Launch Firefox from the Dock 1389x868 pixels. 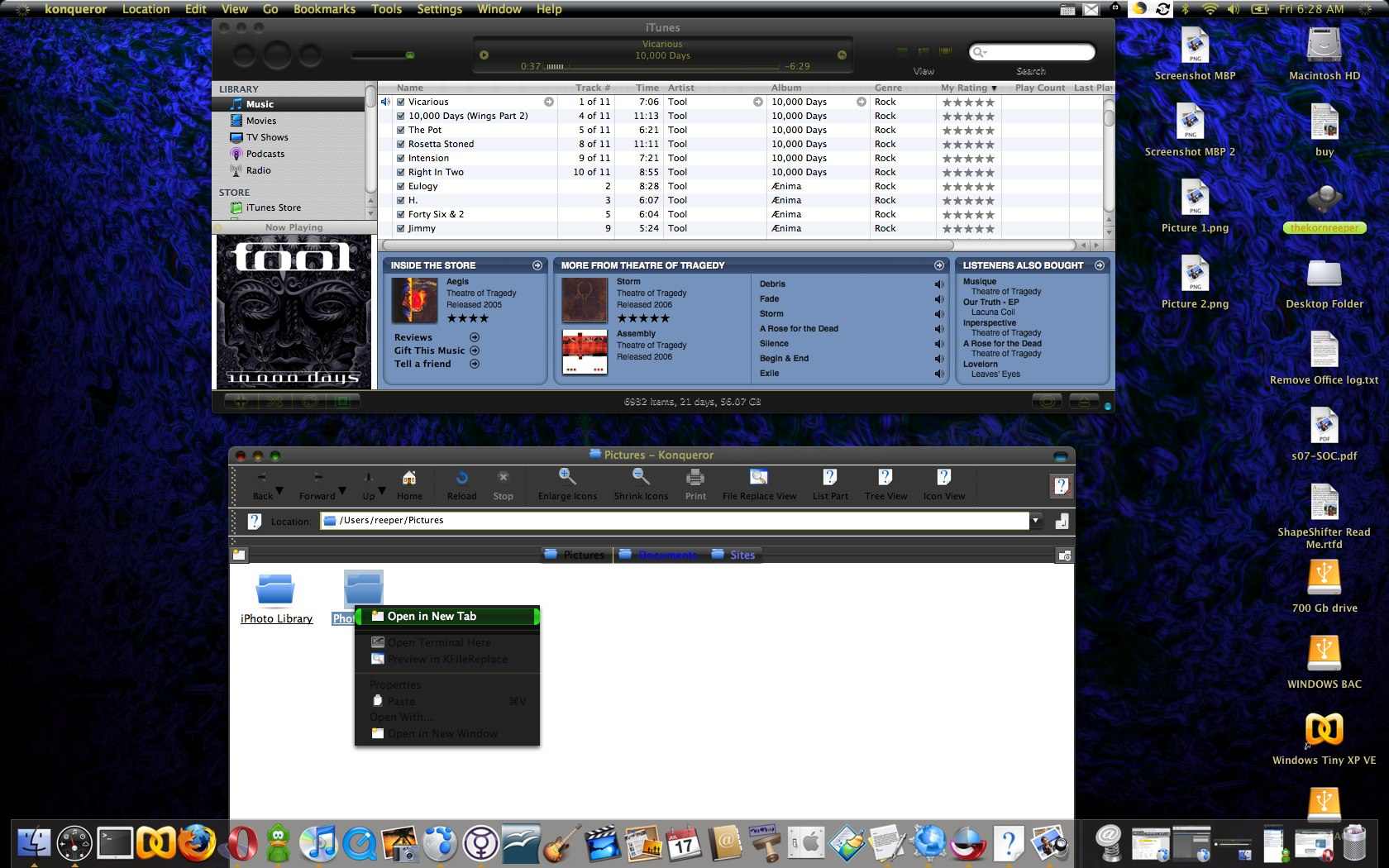[x=197, y=843]
